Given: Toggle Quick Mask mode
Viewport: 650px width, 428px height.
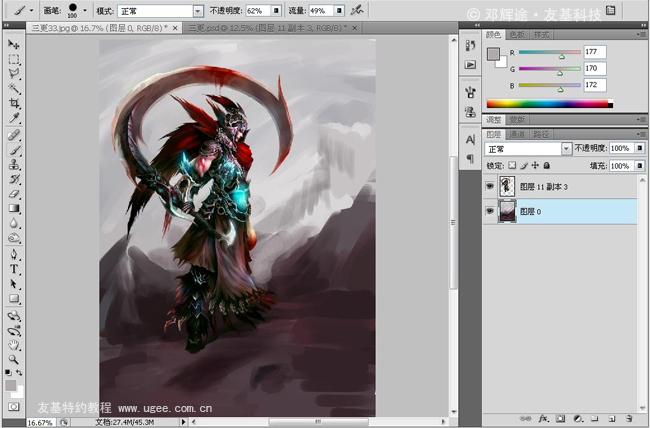Looking at the screenshot, I should point(14,407).
